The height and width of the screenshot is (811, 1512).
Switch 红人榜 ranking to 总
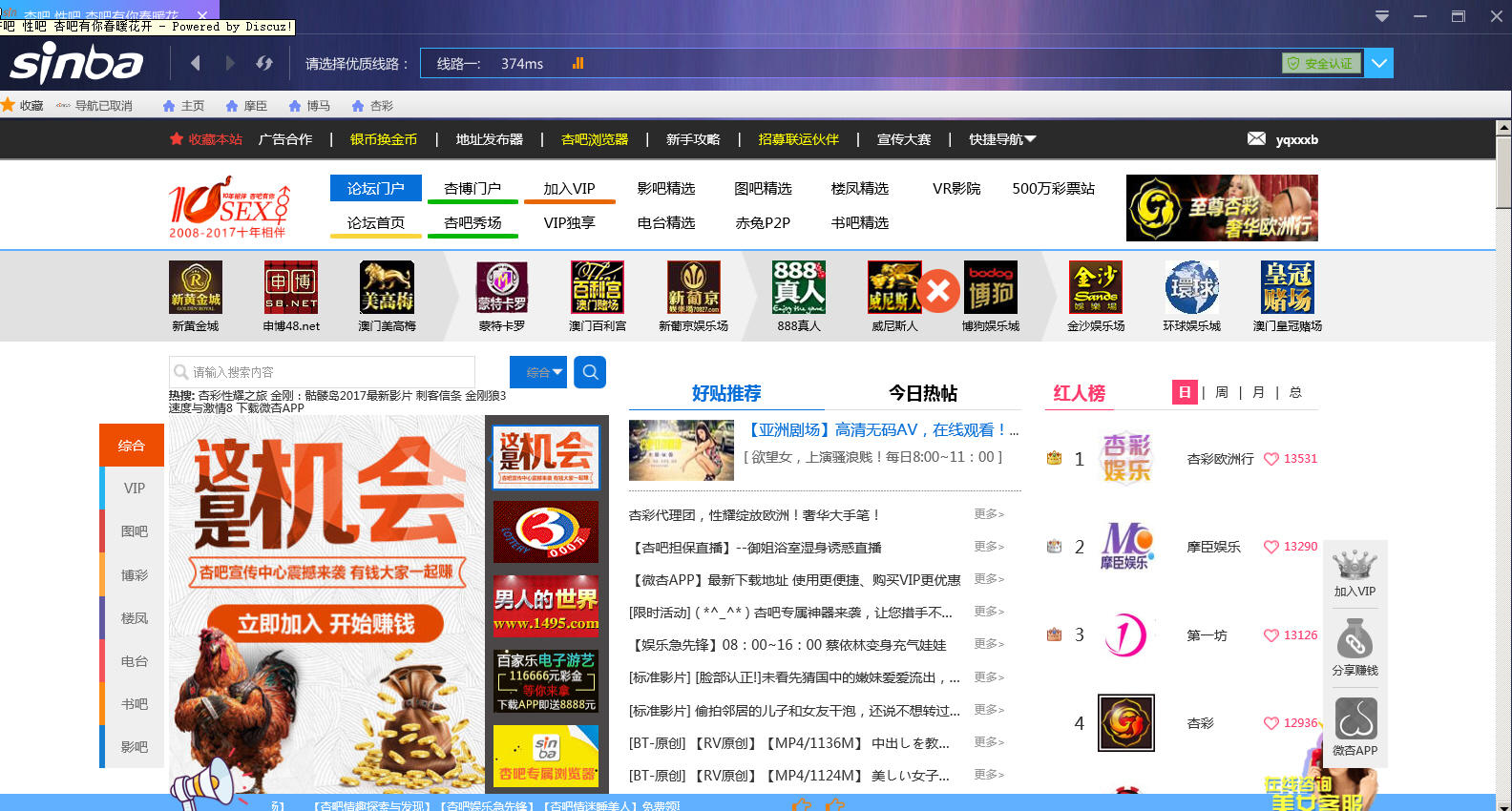(x=1295, y=392)
